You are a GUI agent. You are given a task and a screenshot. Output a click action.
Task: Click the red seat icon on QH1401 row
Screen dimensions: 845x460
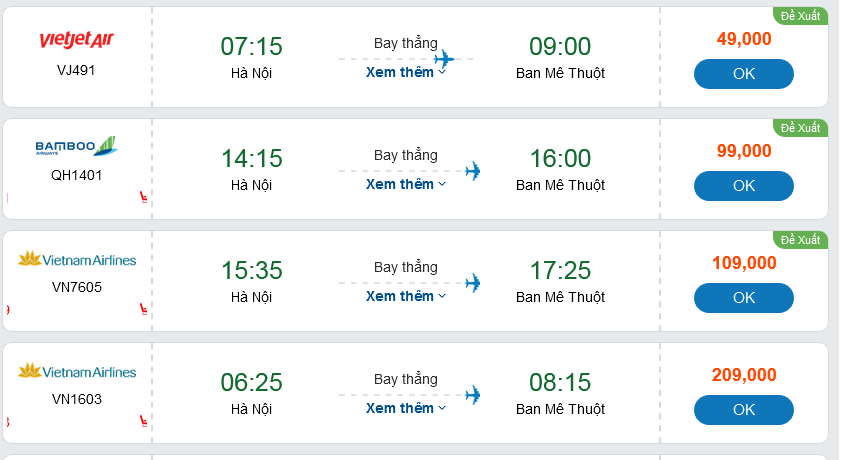[x=142, y=198]
